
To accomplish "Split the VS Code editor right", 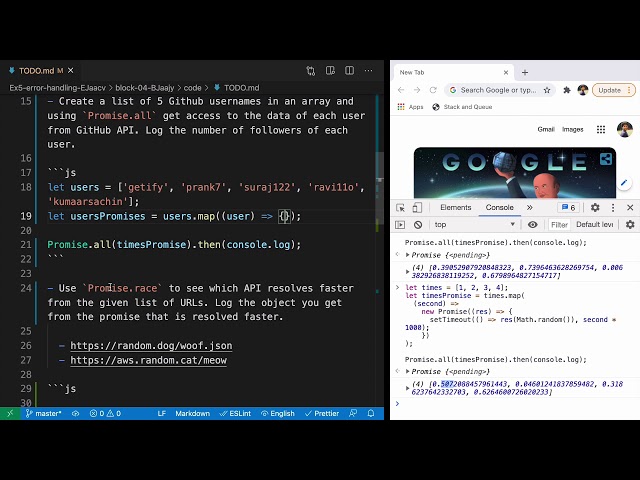I will (349, 71).
